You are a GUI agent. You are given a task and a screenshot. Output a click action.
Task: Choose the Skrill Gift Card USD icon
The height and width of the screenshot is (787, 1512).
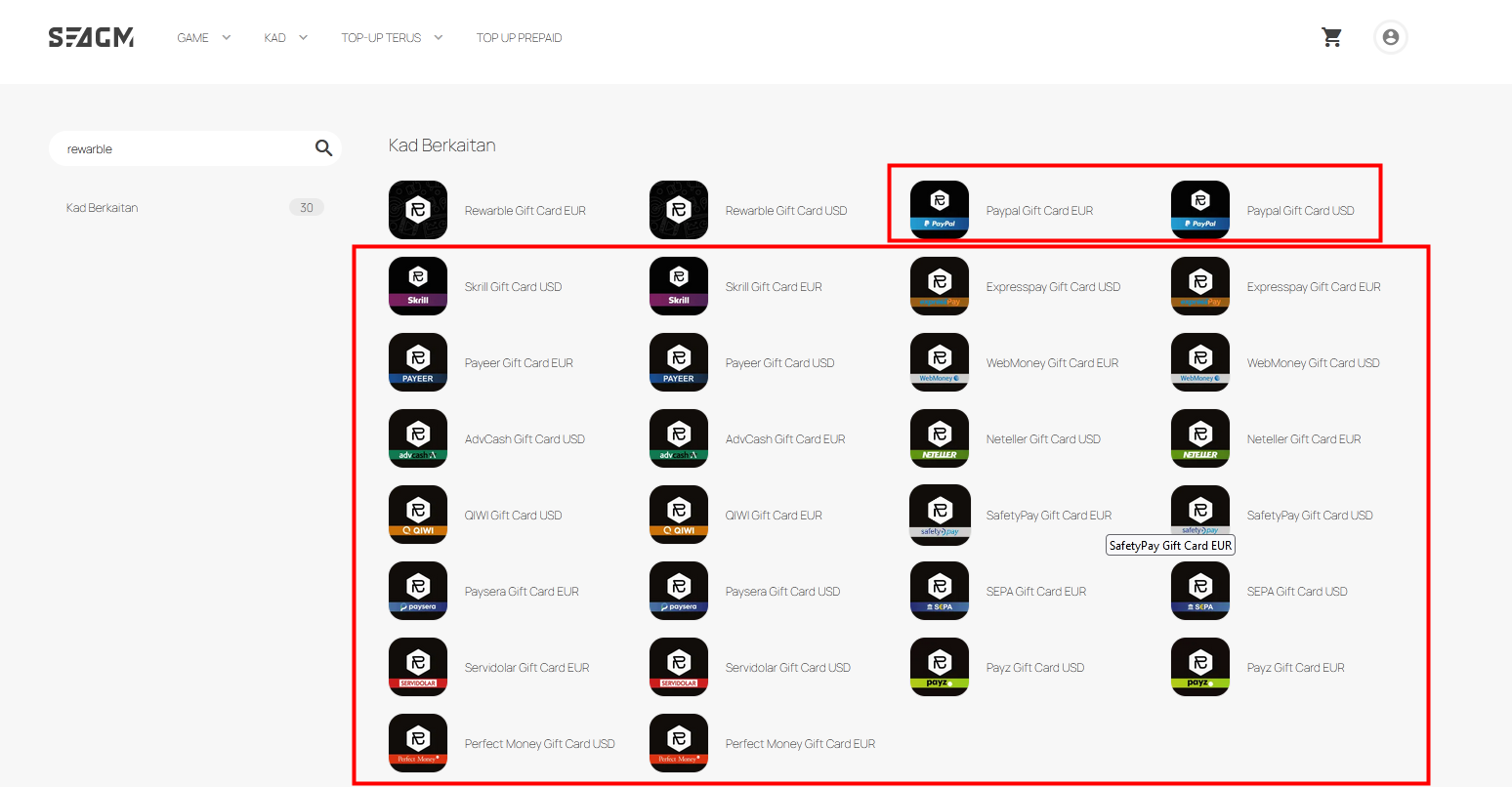point(418,286)
